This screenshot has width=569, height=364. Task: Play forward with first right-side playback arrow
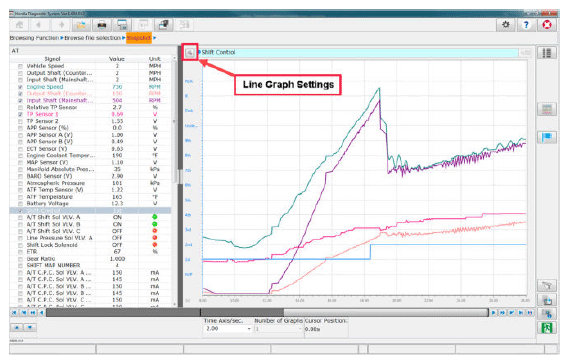tap(494, 312)
